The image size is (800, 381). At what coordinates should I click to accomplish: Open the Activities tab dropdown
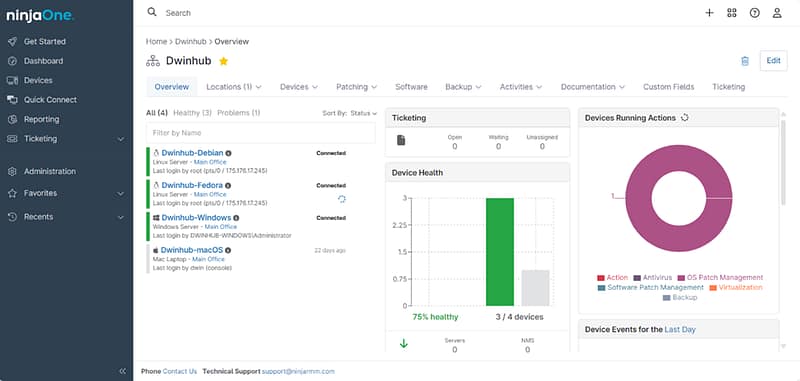point(521,87)
